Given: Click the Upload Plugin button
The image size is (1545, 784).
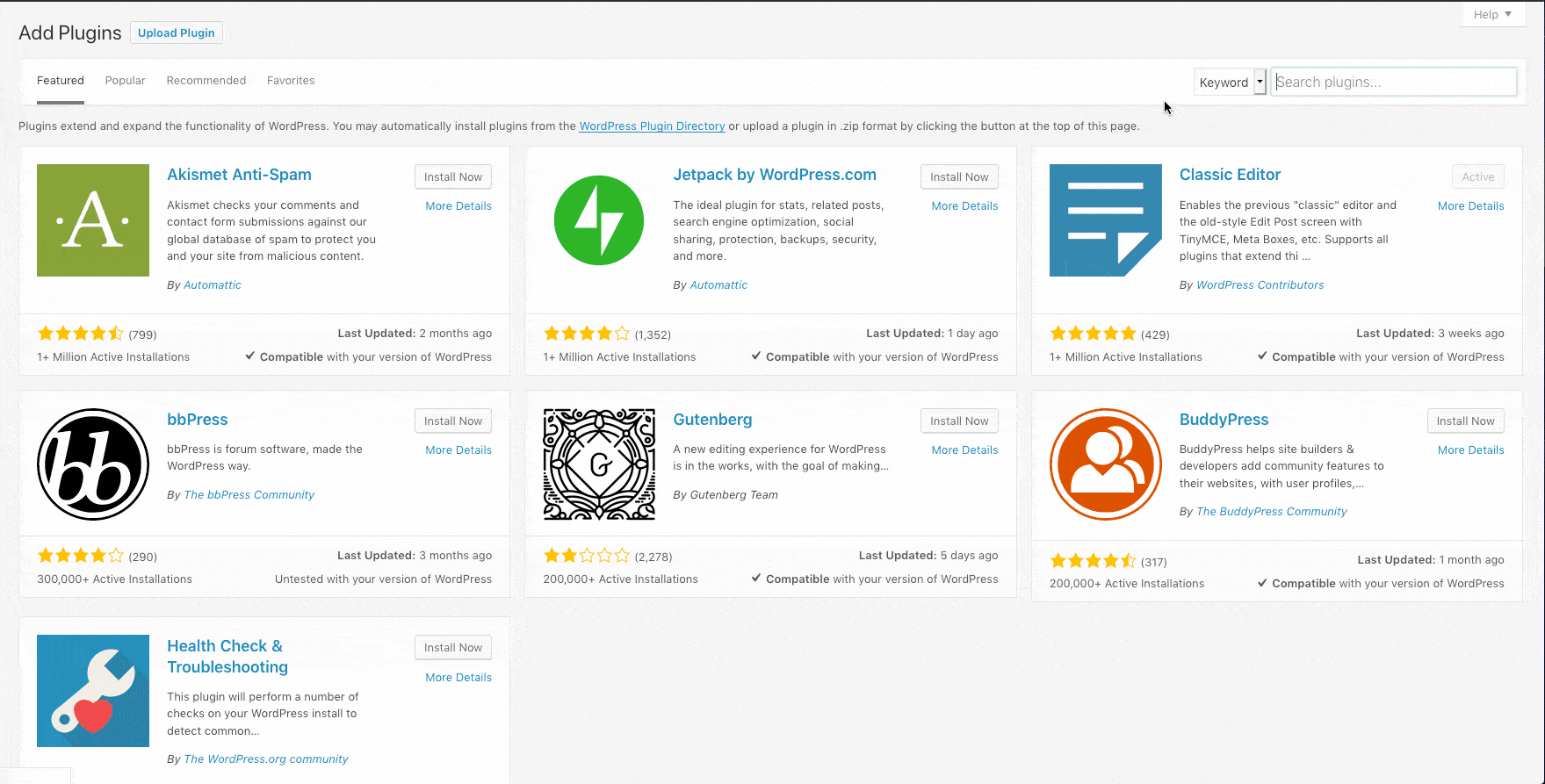Looking at the screenshot, I should click(x=177, y=32).
